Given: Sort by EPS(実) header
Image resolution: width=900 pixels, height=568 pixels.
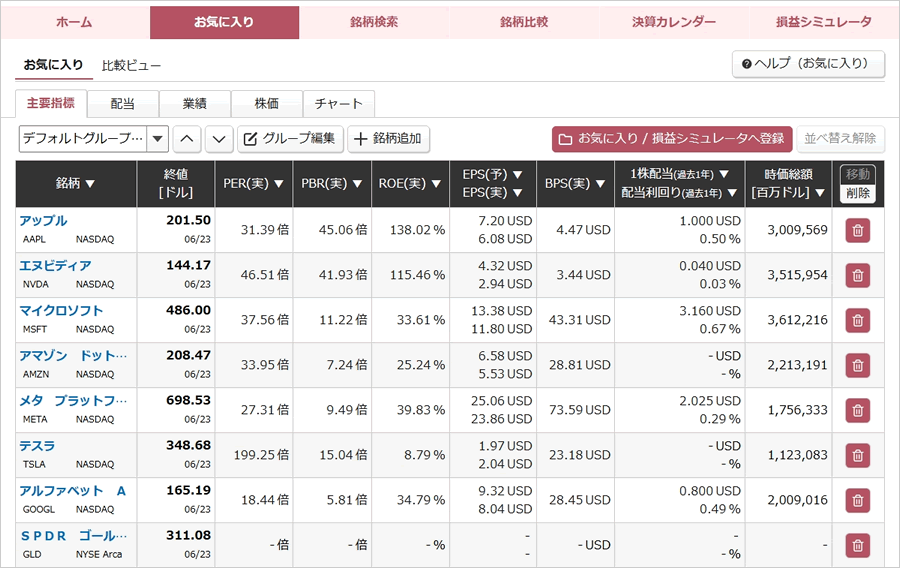Looking at the screenshot, I should coord(492,193).
